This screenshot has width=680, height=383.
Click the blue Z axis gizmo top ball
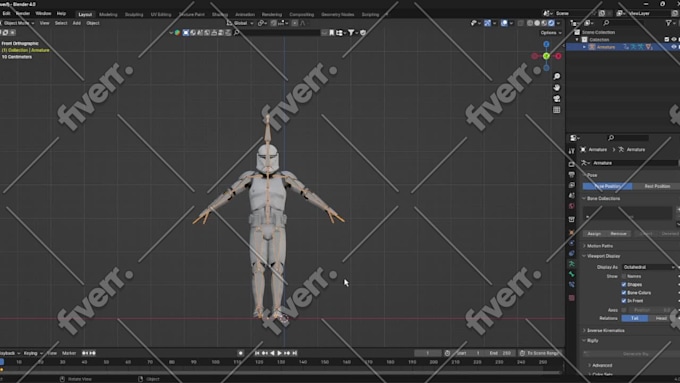[x=546, y=44]
